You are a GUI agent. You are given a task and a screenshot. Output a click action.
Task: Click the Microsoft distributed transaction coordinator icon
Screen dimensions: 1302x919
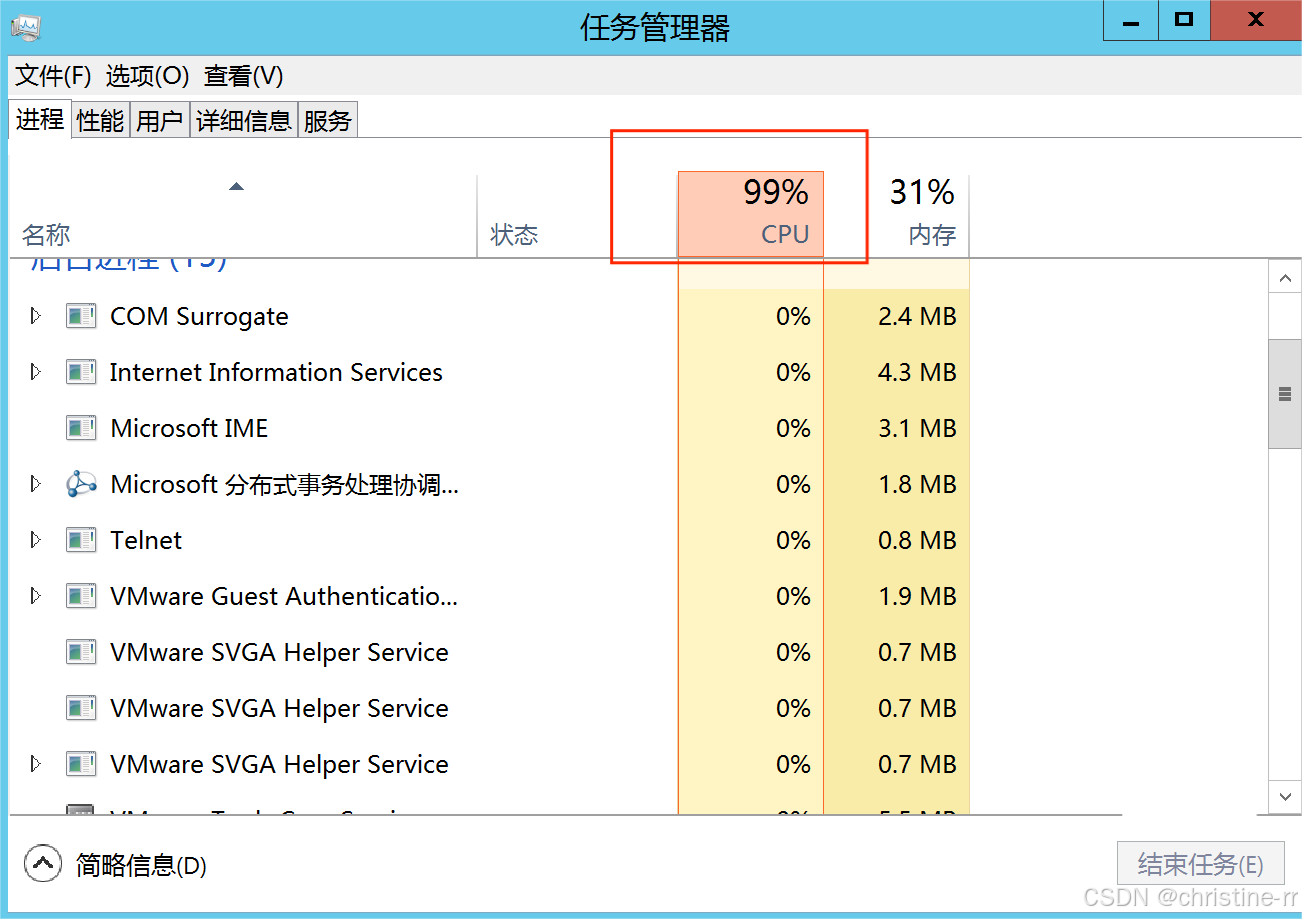tap(81, 485)
